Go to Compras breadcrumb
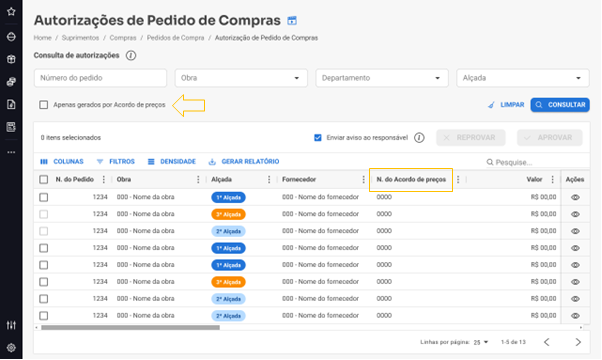 click(x=123, y=38)
